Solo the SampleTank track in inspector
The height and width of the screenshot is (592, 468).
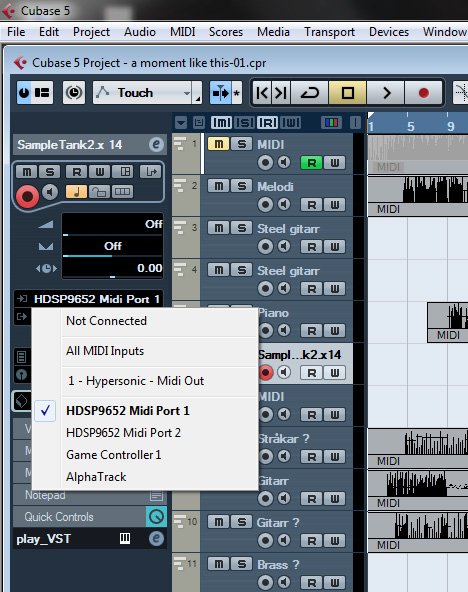pos(49,172)
